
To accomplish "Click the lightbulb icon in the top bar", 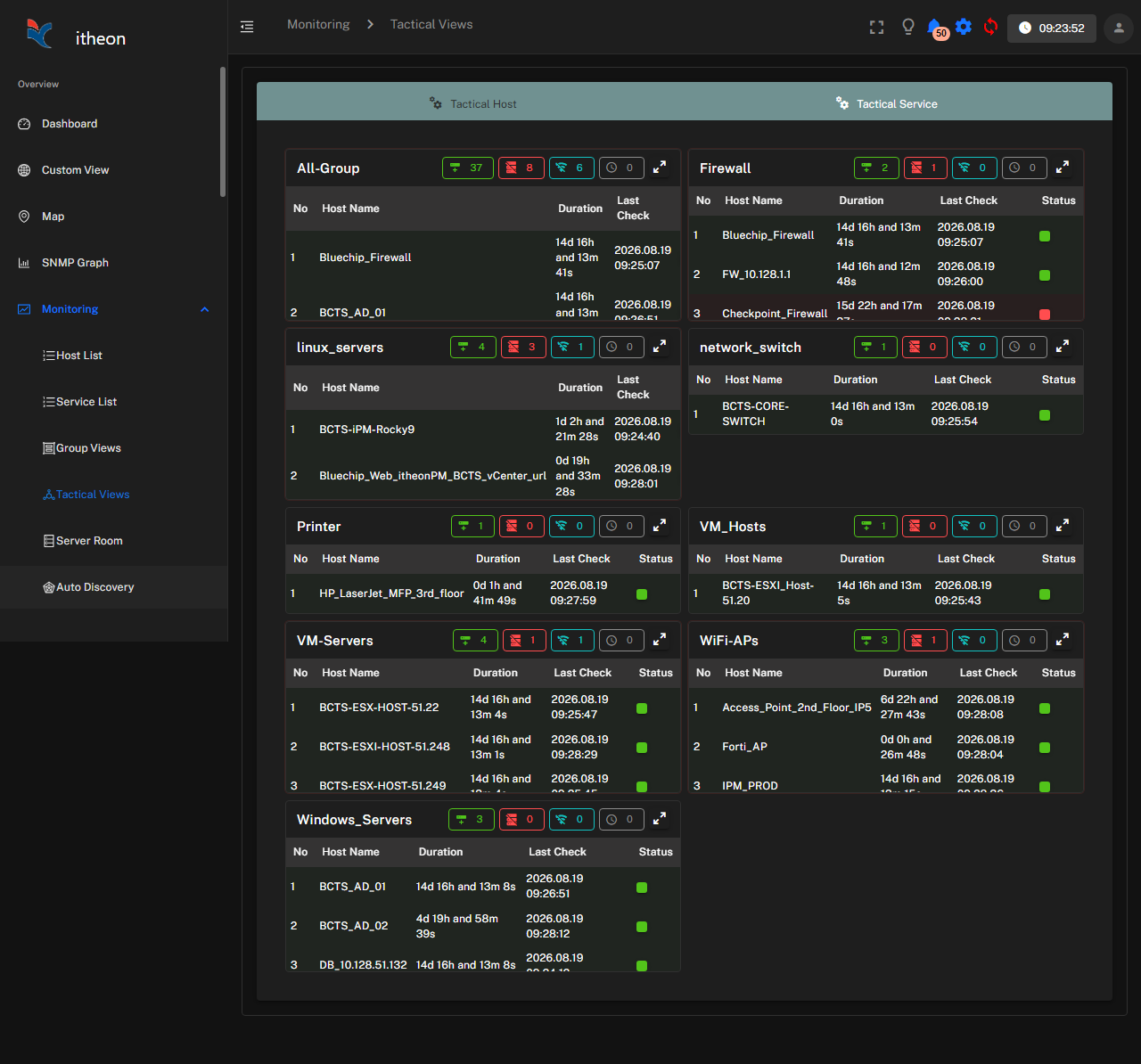I will 908,27.
